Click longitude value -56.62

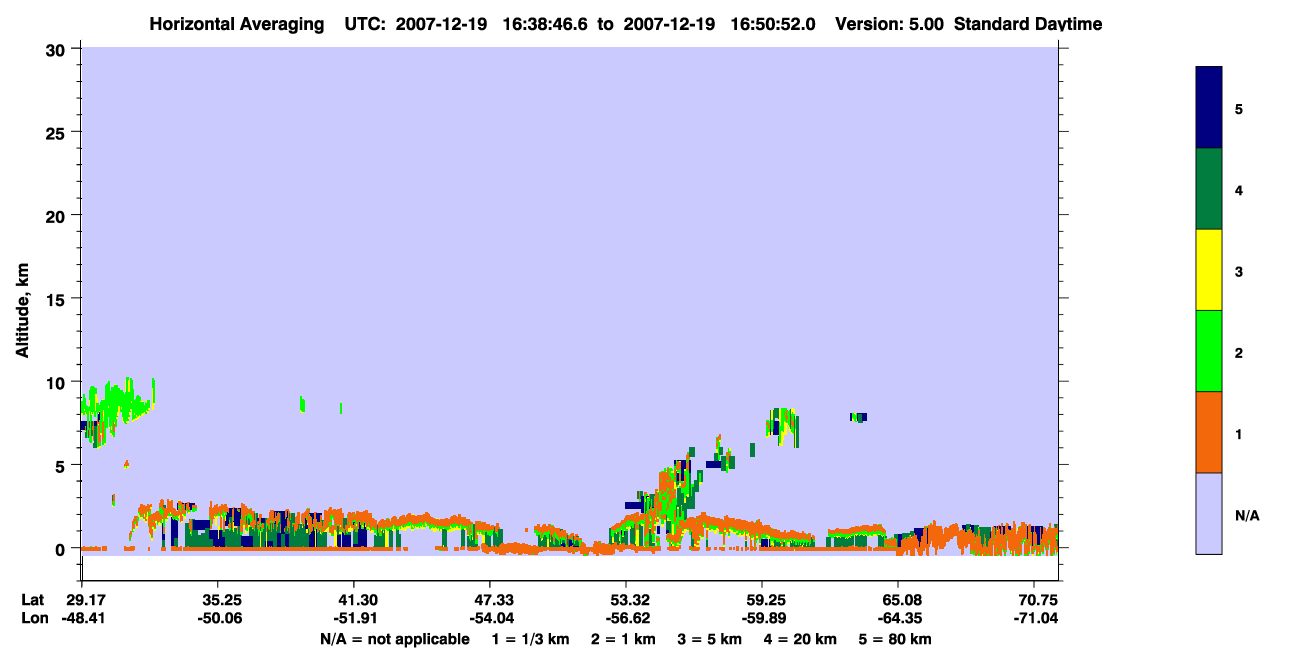point(626,618)
